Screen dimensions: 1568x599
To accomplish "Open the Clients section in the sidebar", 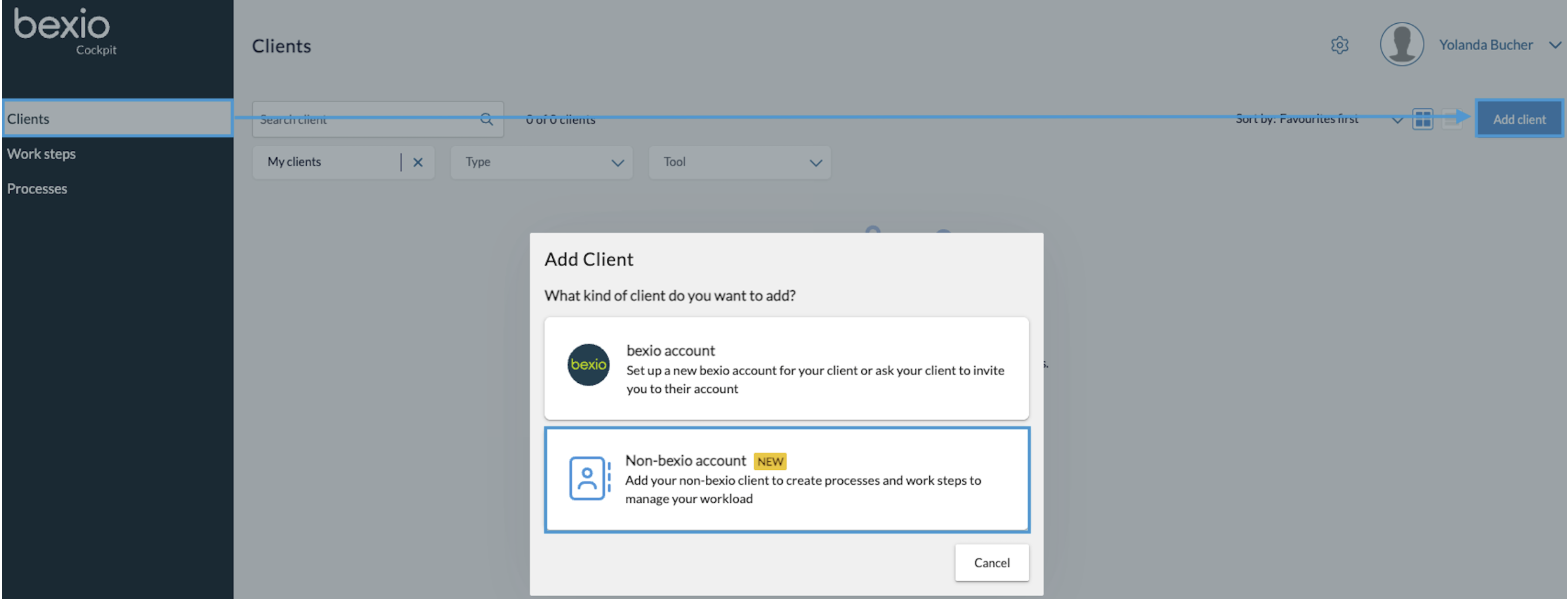I will point(28,119).
